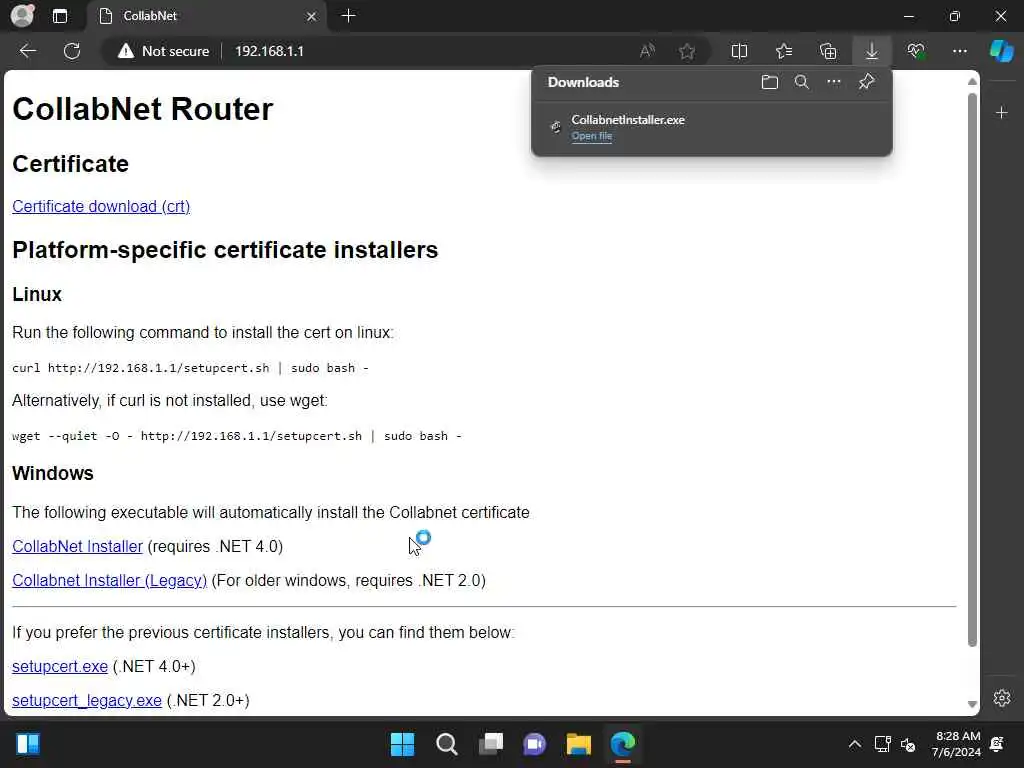Screen dimensions: 1024x768
Task: Toggle the Downloads toolbar button
Action: [x=872, y=51]
